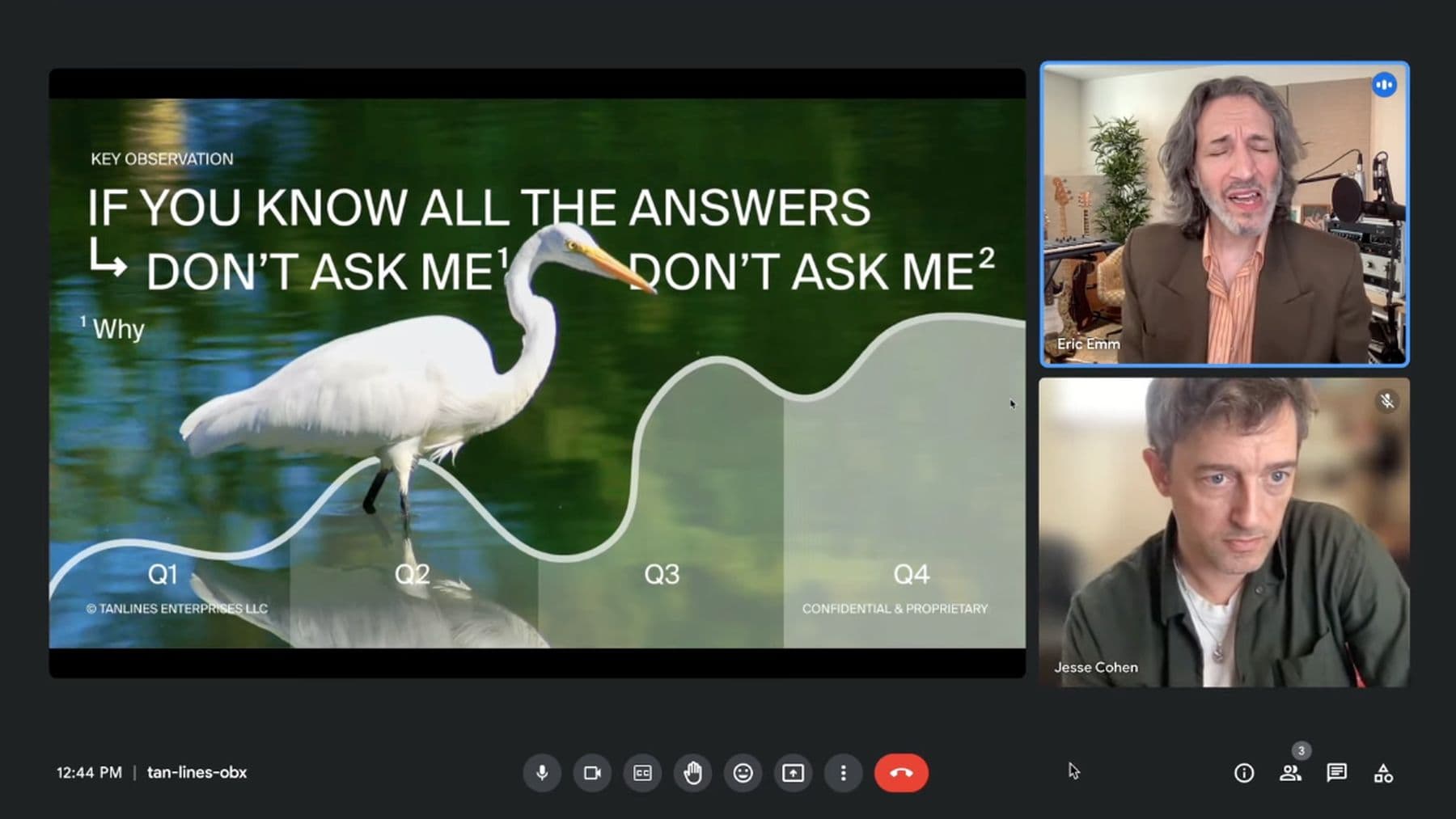
Task: Select Jesse Cohen's video tile
Action: [x=1224, y=532]
